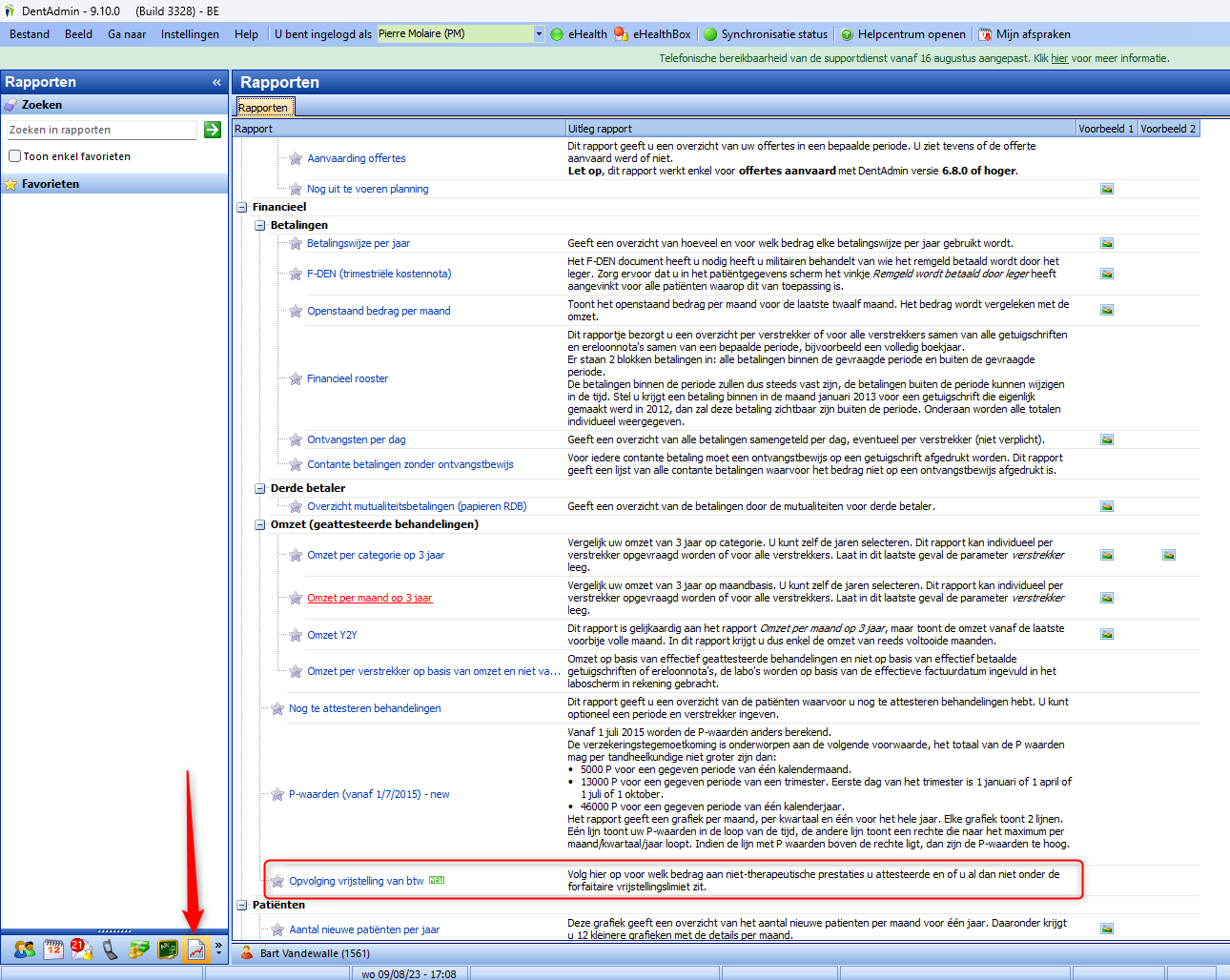The height and width of the screenshot is (980, 1230).
Task: Select patient Bart Vandewalle (1561) in footer
Action: (305, 953)
